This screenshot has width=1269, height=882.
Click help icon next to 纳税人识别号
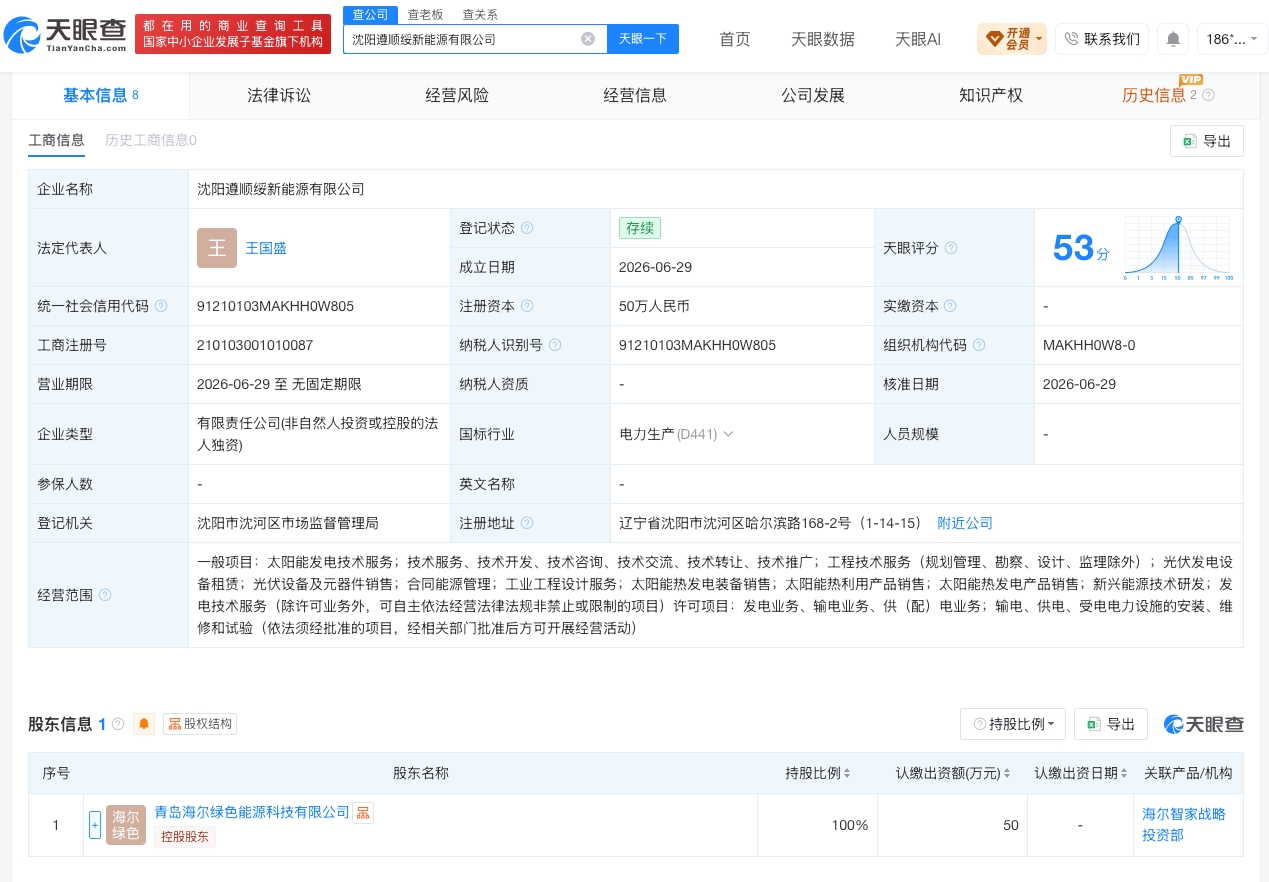tap(555, 345)
